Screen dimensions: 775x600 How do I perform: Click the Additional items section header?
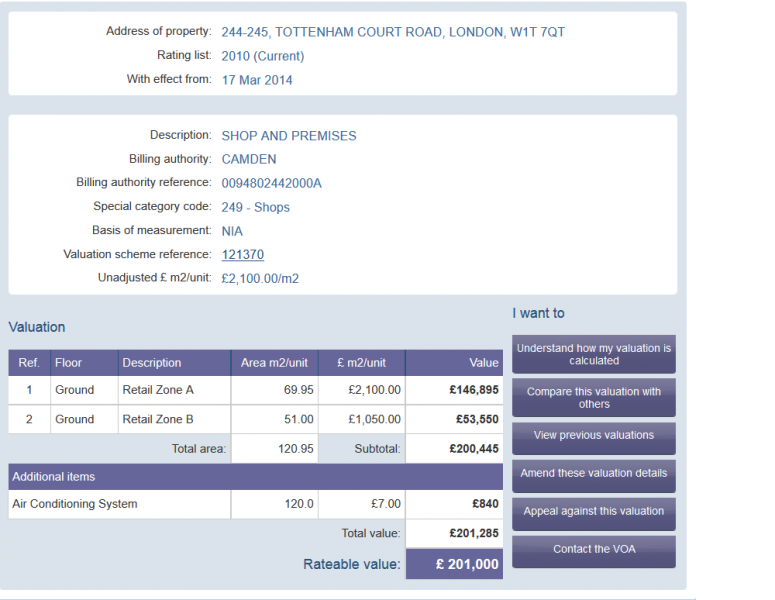coord(256,477)
